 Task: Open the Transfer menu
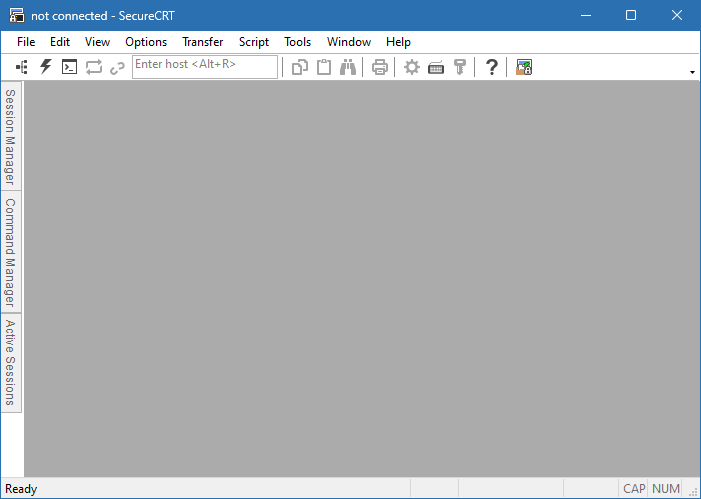point(202,42)
